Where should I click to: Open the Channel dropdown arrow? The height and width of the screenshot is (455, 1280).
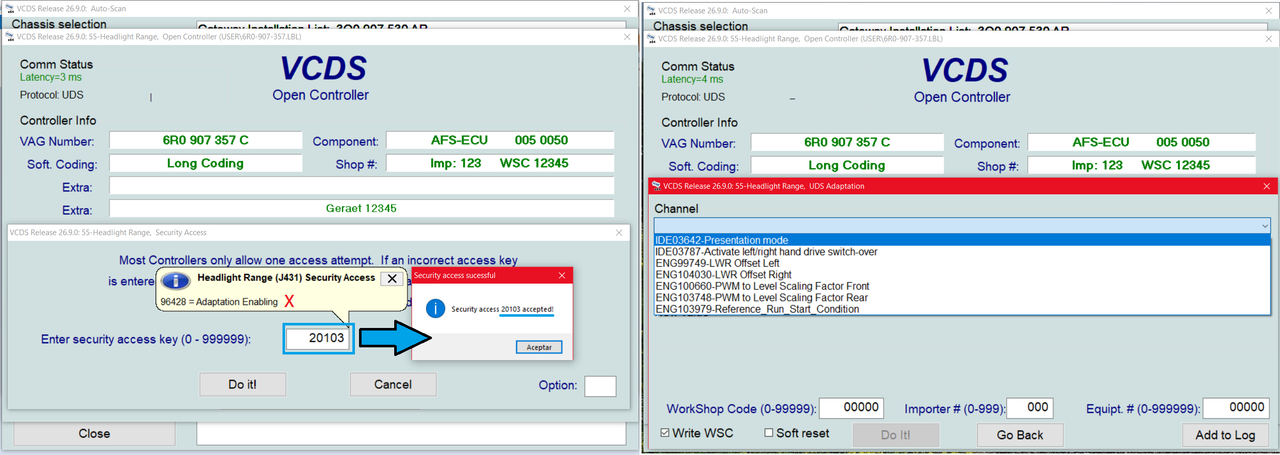pos(1264,227)
